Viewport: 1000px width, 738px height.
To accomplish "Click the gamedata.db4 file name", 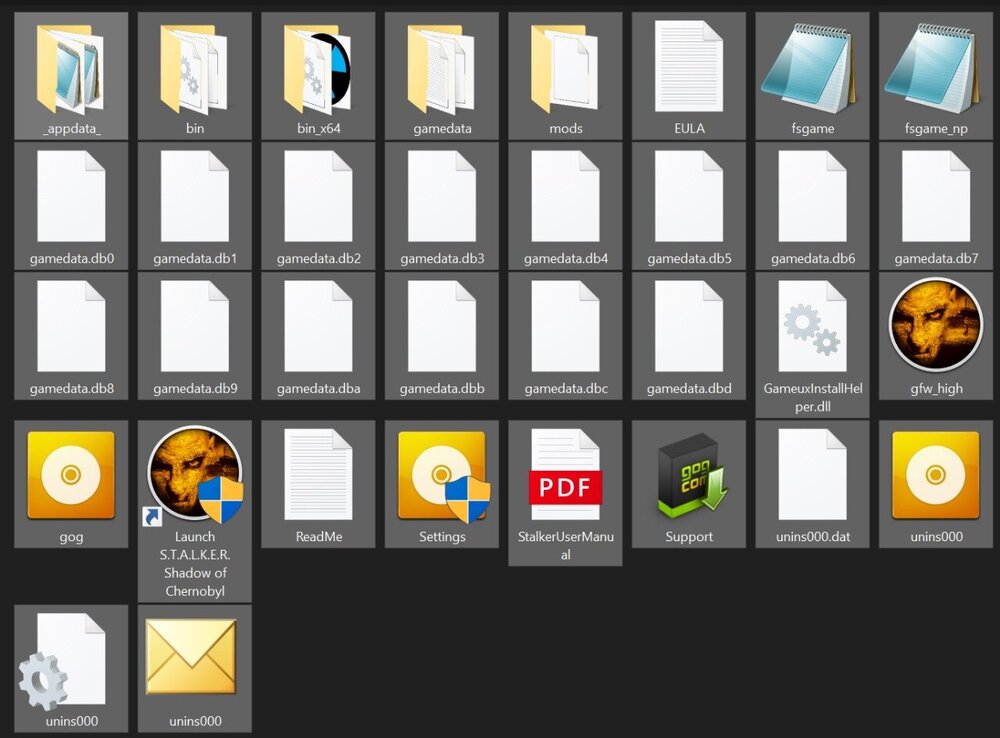I will coord(566,259).
